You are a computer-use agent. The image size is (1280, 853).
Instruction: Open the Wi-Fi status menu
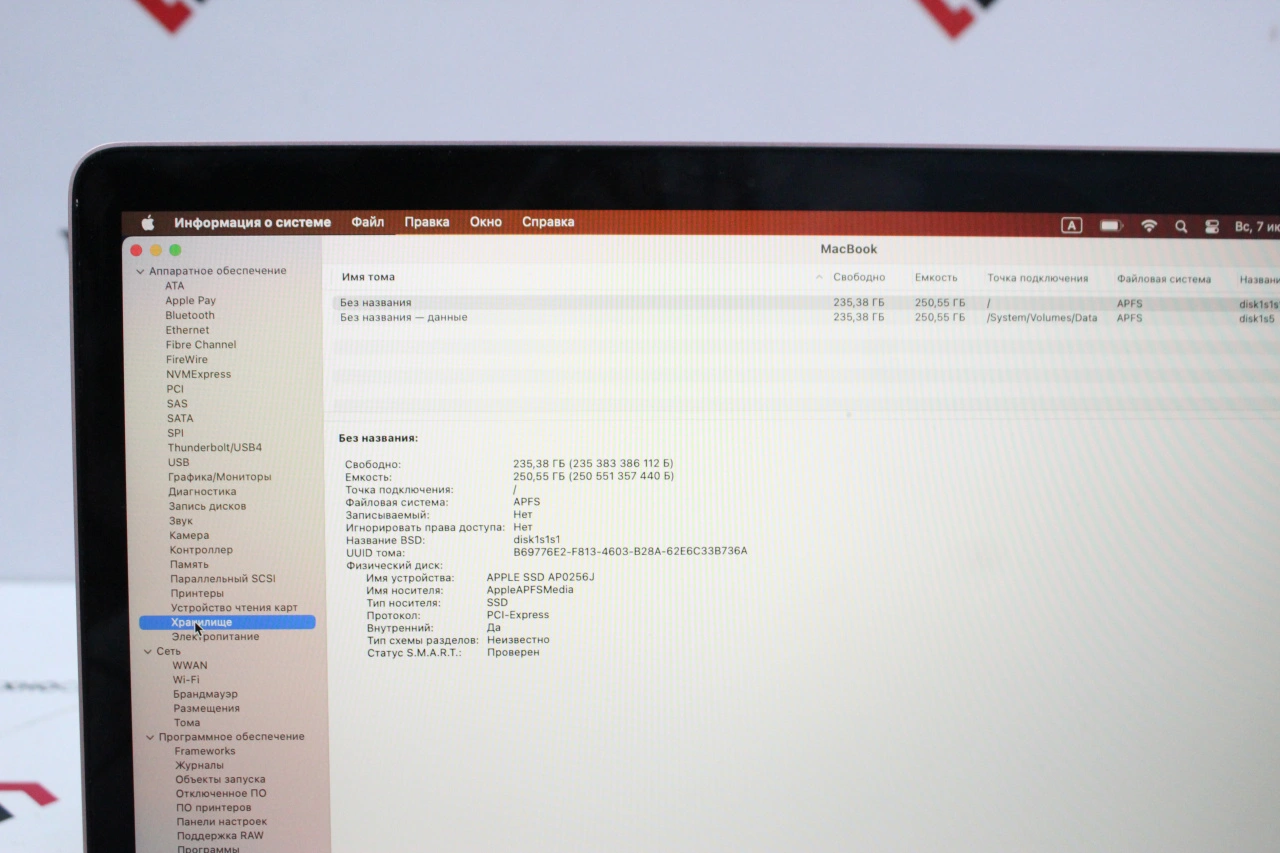point(1149,226)
